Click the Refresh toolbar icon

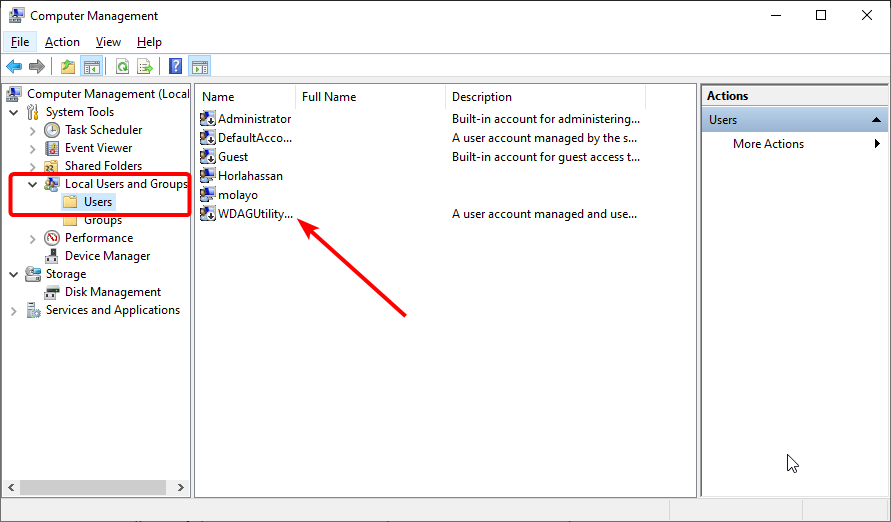pyautogui.click(x=122, y=66)
